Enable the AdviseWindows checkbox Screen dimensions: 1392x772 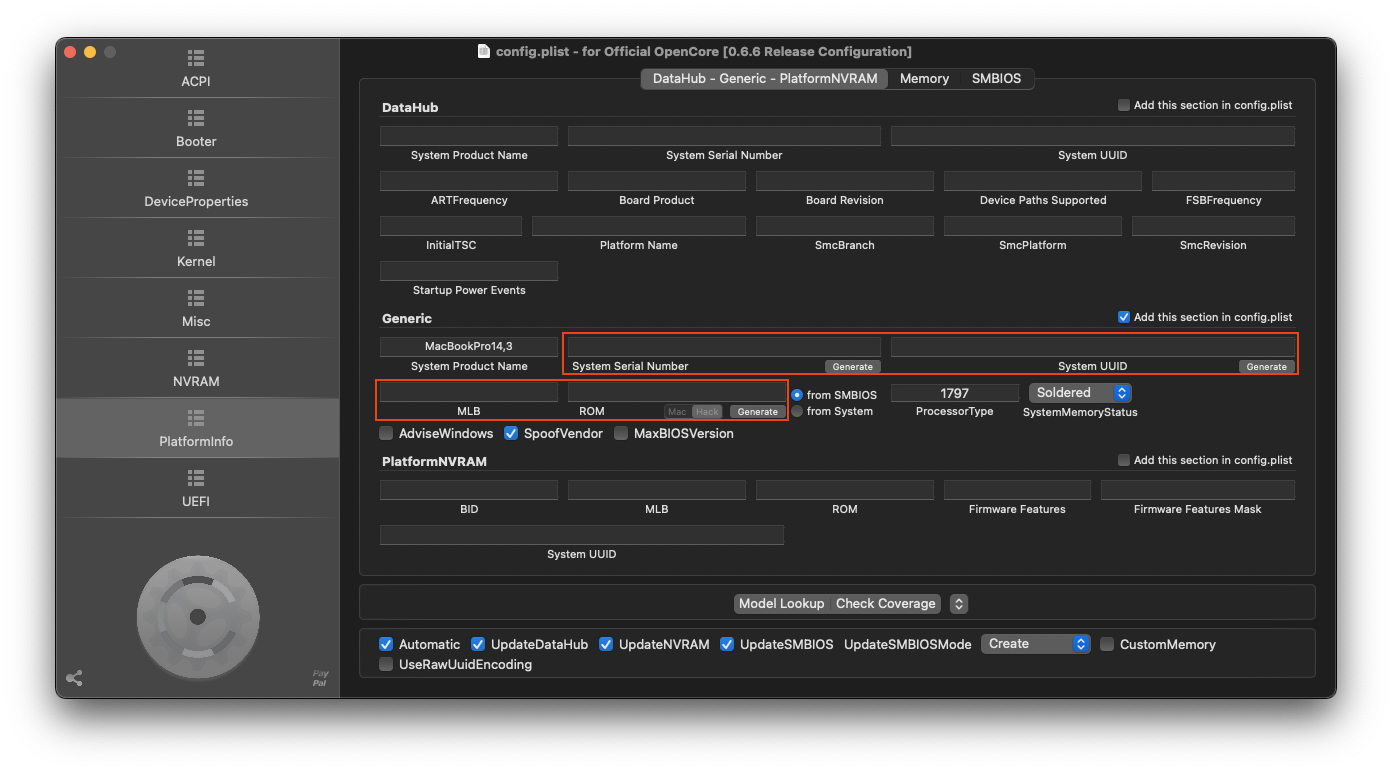tap(386, 433)
